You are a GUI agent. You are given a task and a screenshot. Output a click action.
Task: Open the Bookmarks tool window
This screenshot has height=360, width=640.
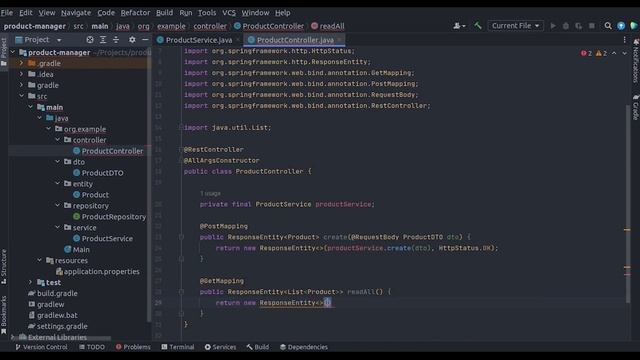[4, 315]
